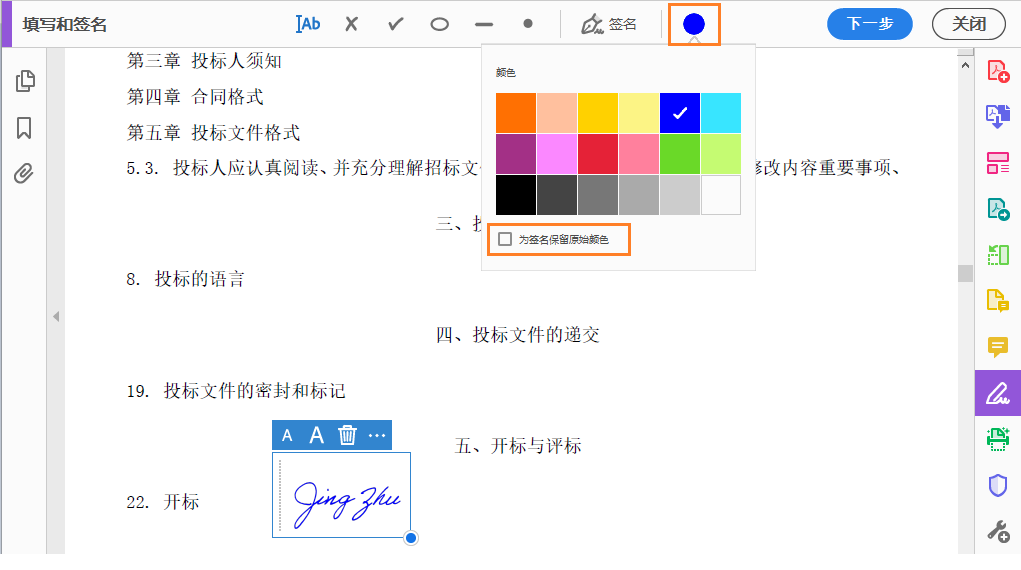The height and width of the screenshot is (570, 1021).
Task: Pick the lightest gray color swatch
Action: [680, 195]
